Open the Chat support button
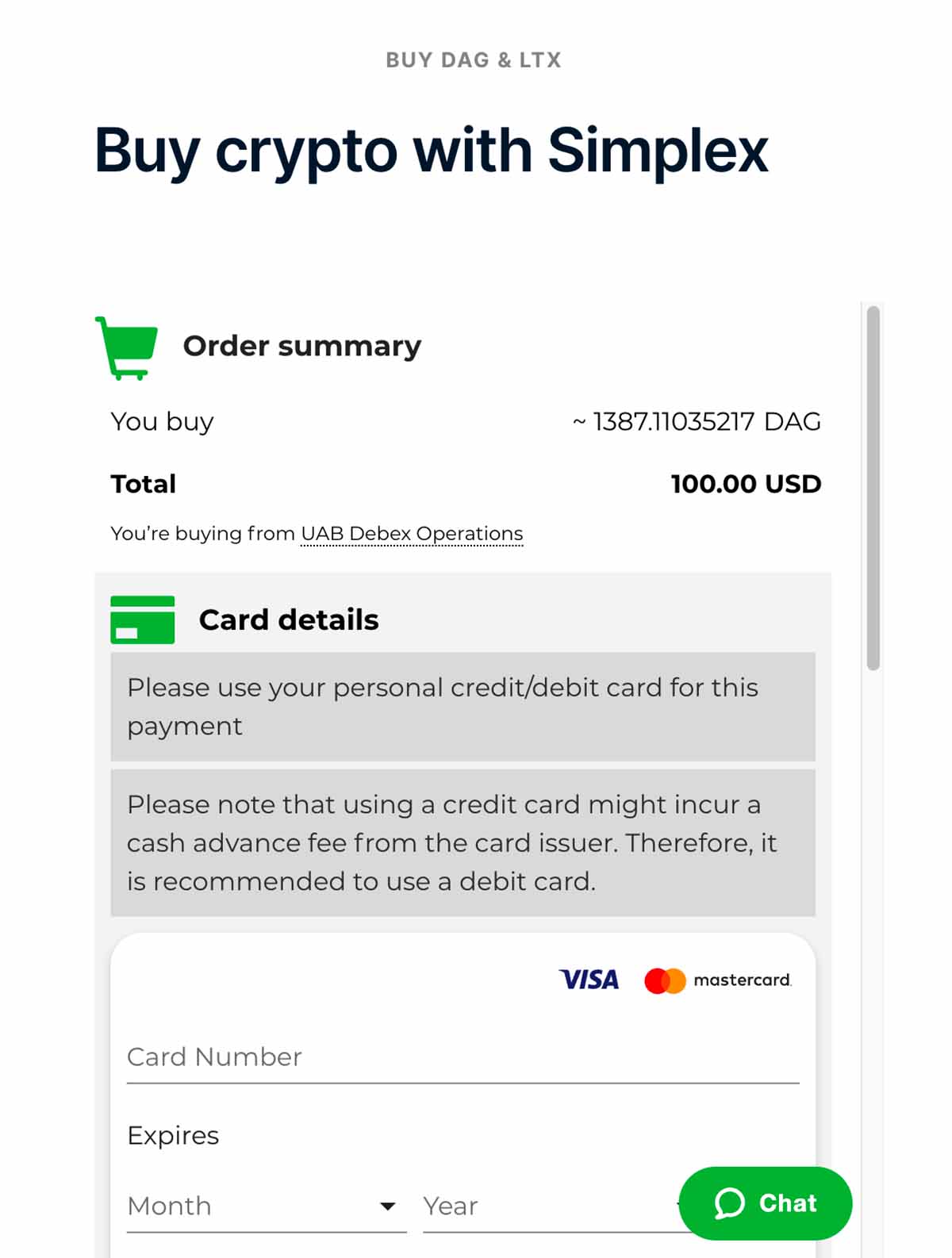Screen dimensions: 952x1258 click(766, 1203)
